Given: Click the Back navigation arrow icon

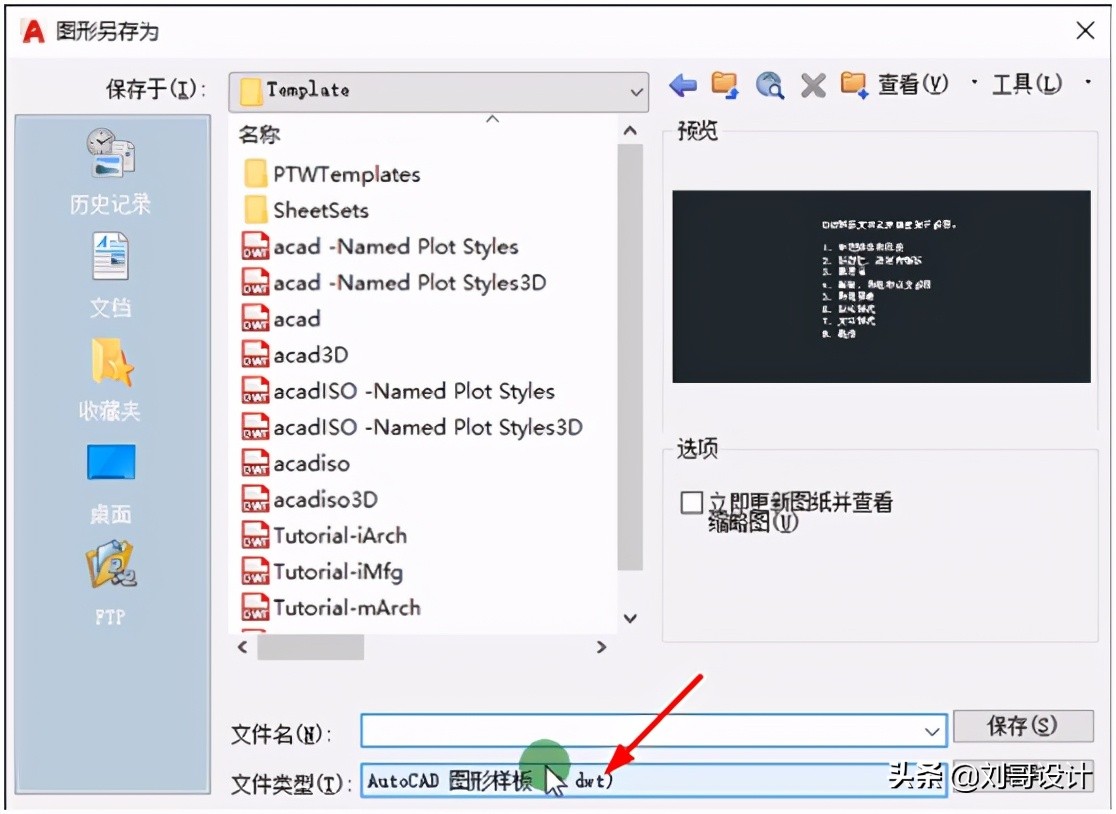Looking at the screenshot, I should tap(682, 85).
